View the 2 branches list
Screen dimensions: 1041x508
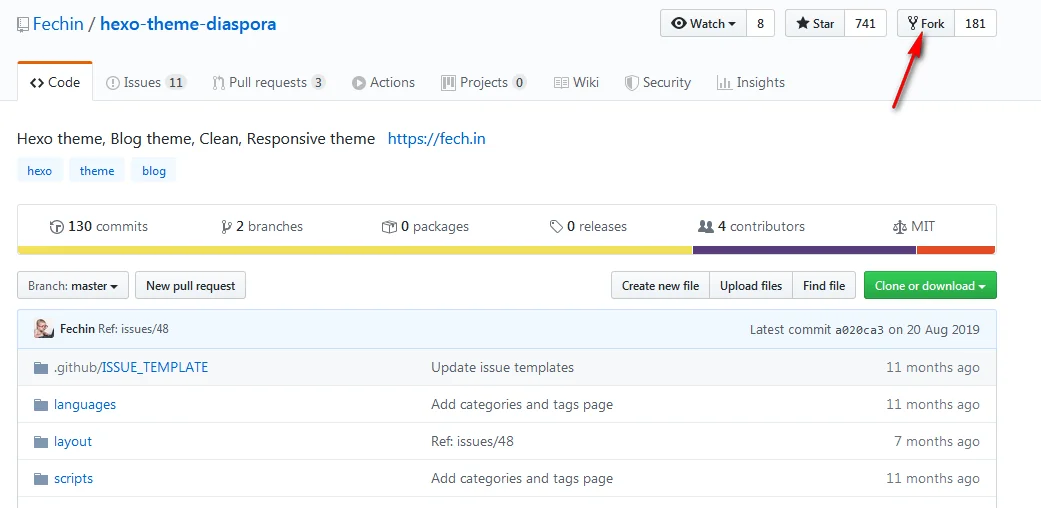pyautogui.click(x=262, y=226)
